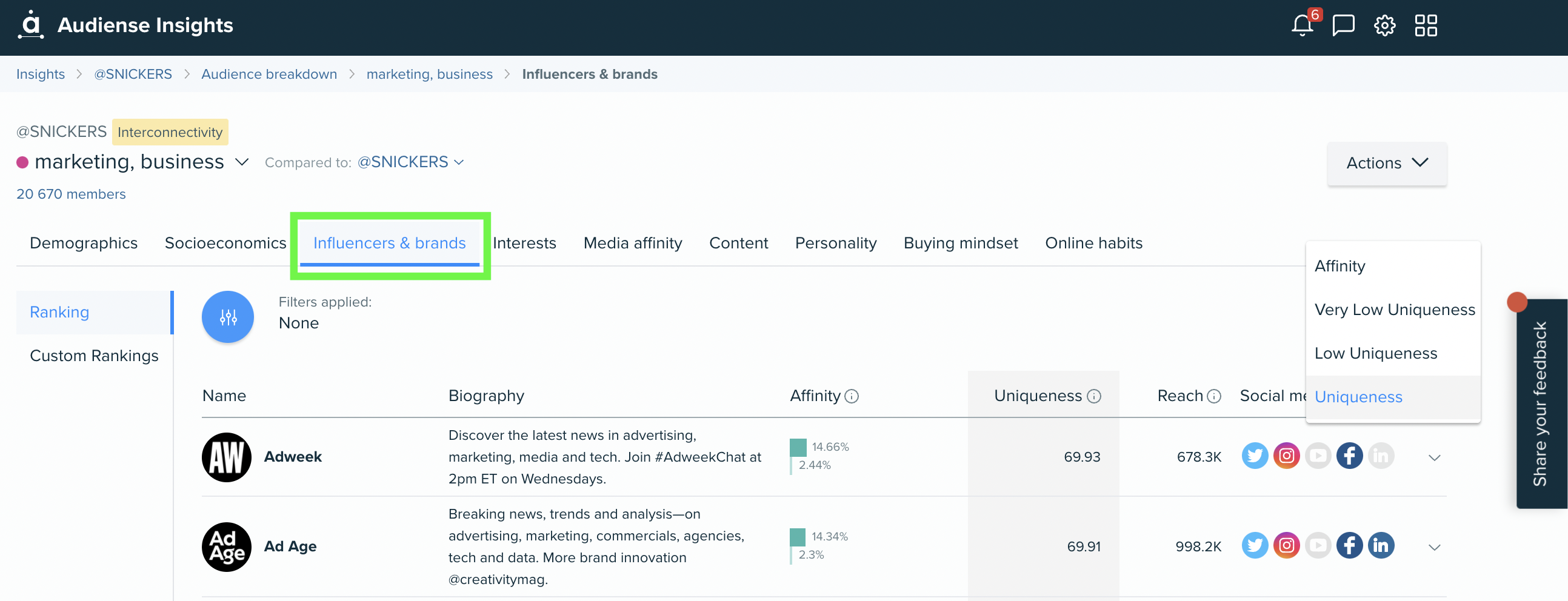
Task: Click the Interconnectivity badge
Action: pos(170,133)
